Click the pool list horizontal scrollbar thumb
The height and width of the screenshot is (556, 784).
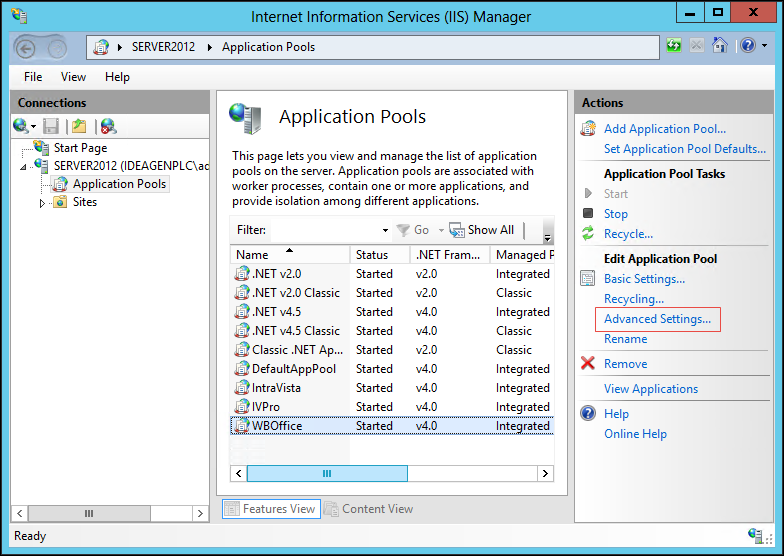click(327, 474)
